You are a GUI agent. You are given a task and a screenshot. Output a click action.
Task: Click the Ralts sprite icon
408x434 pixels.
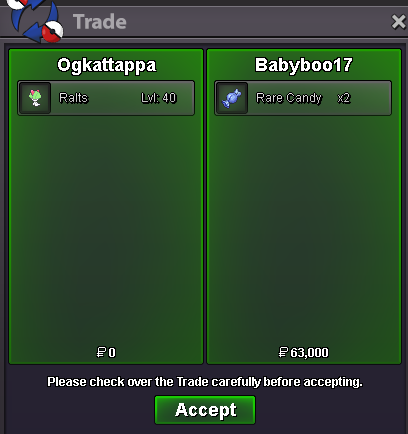pyautogui.click(x=35, y=98)
